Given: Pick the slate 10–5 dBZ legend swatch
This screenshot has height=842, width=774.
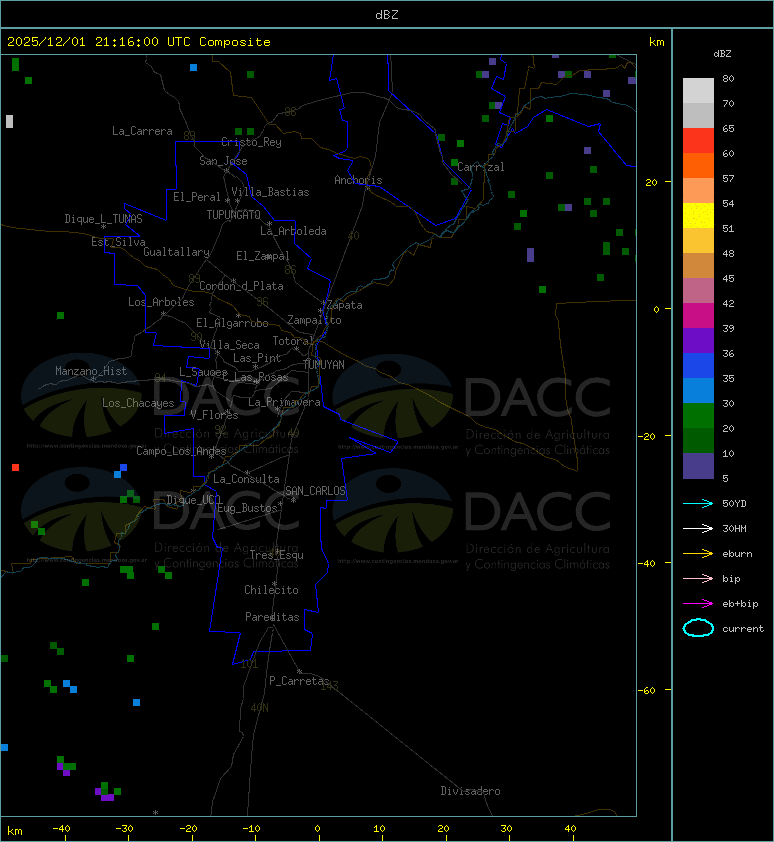Looking at the screenshot, I should pos(698,466).
